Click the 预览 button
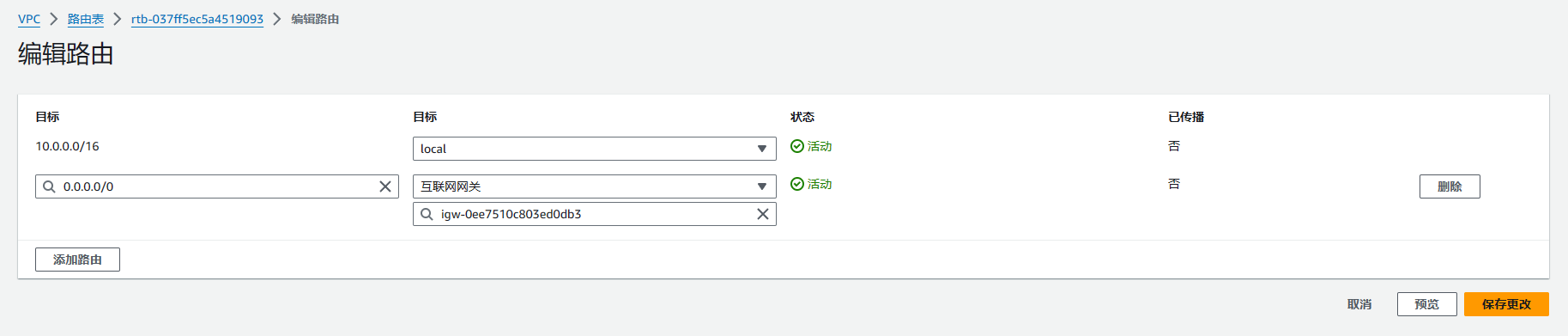This screenshot has height=336, width=1568. [x=1427, y=304]
